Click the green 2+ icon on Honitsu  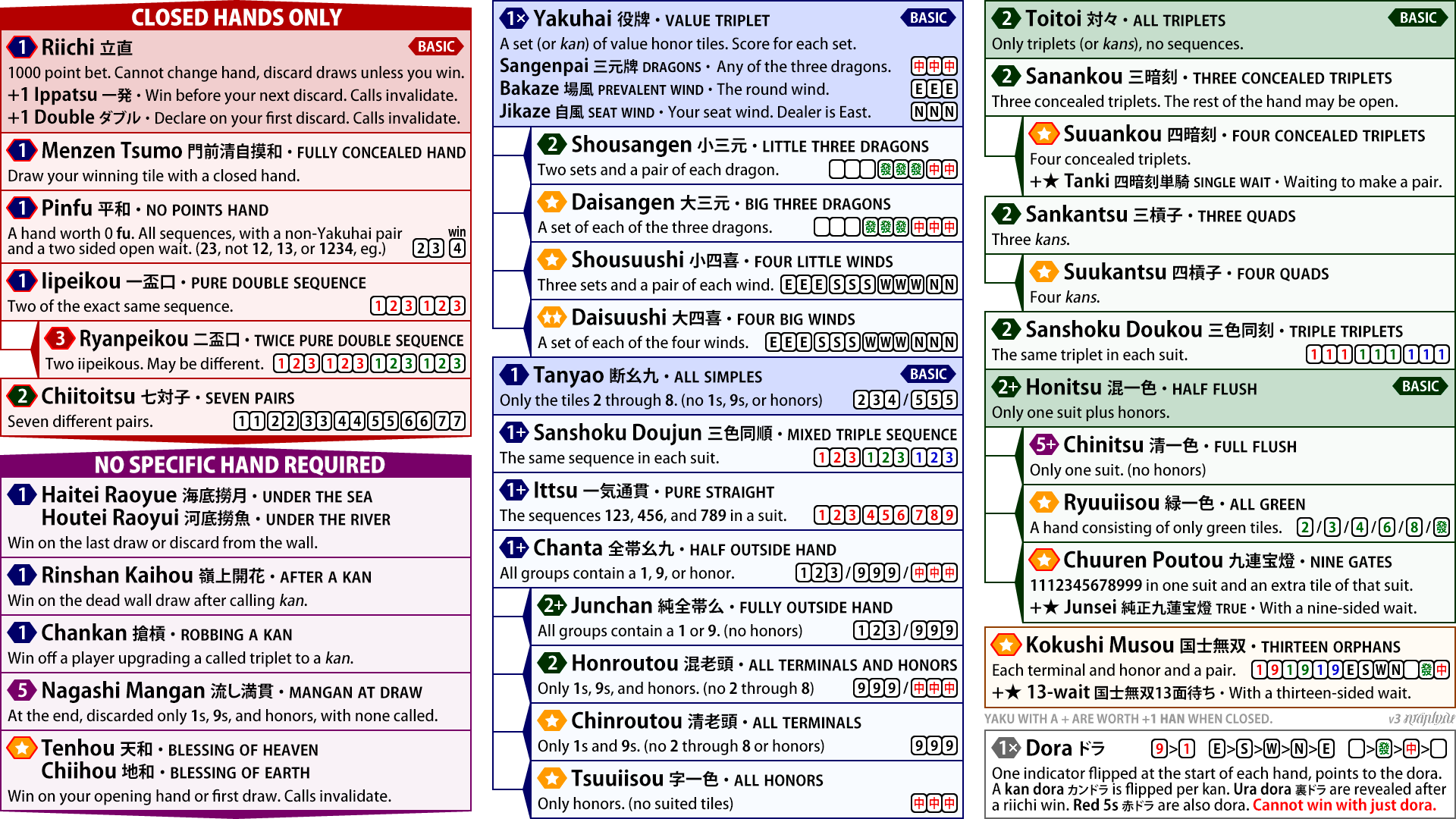(x=1007, y=388)
